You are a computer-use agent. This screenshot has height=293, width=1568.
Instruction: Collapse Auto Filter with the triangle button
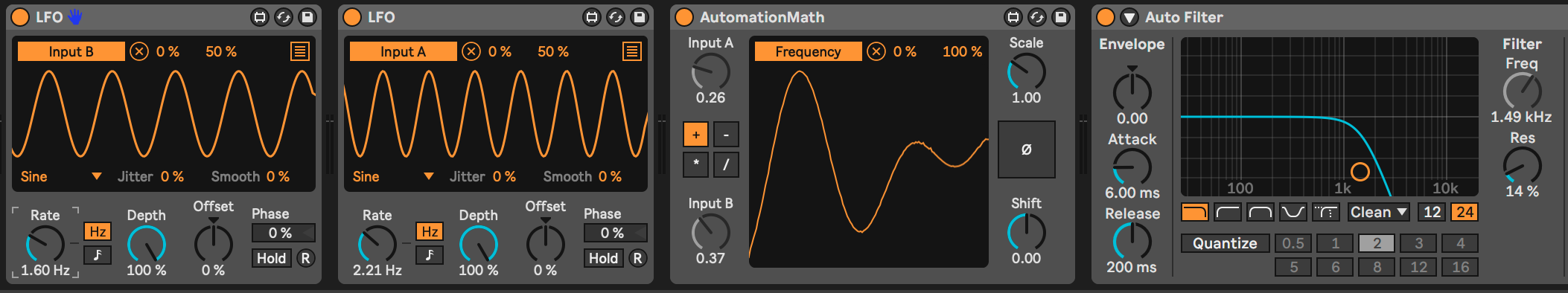click(x=1129, y=17)
